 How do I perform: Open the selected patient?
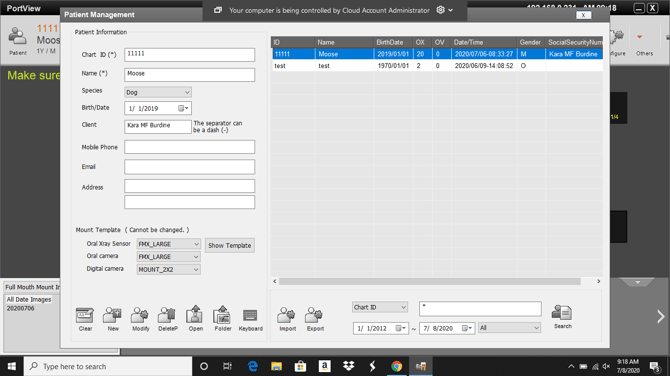pyautogui.click(x=195, y=319)
